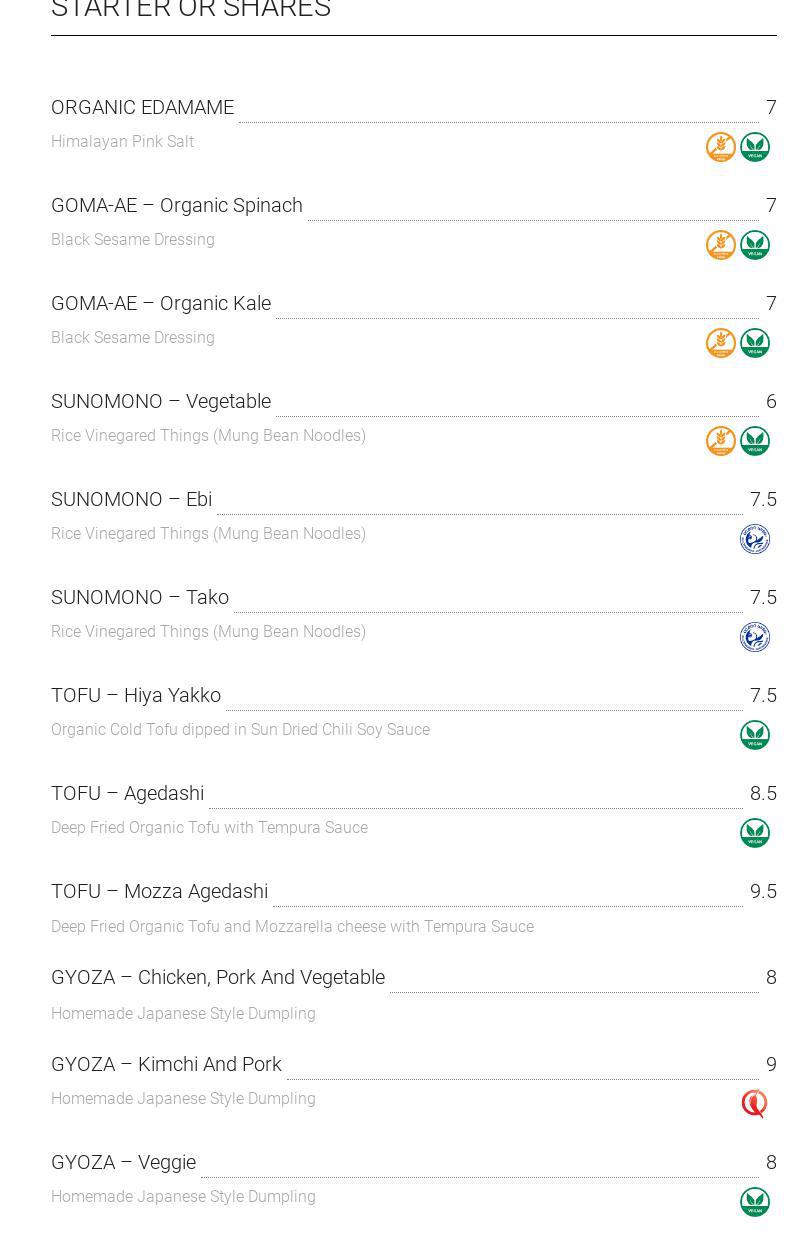The height and width of the screenshot is (1238, 785).
Task: Select the ORGANIC EDAMAME item title
Action: [x=142, y=107]
